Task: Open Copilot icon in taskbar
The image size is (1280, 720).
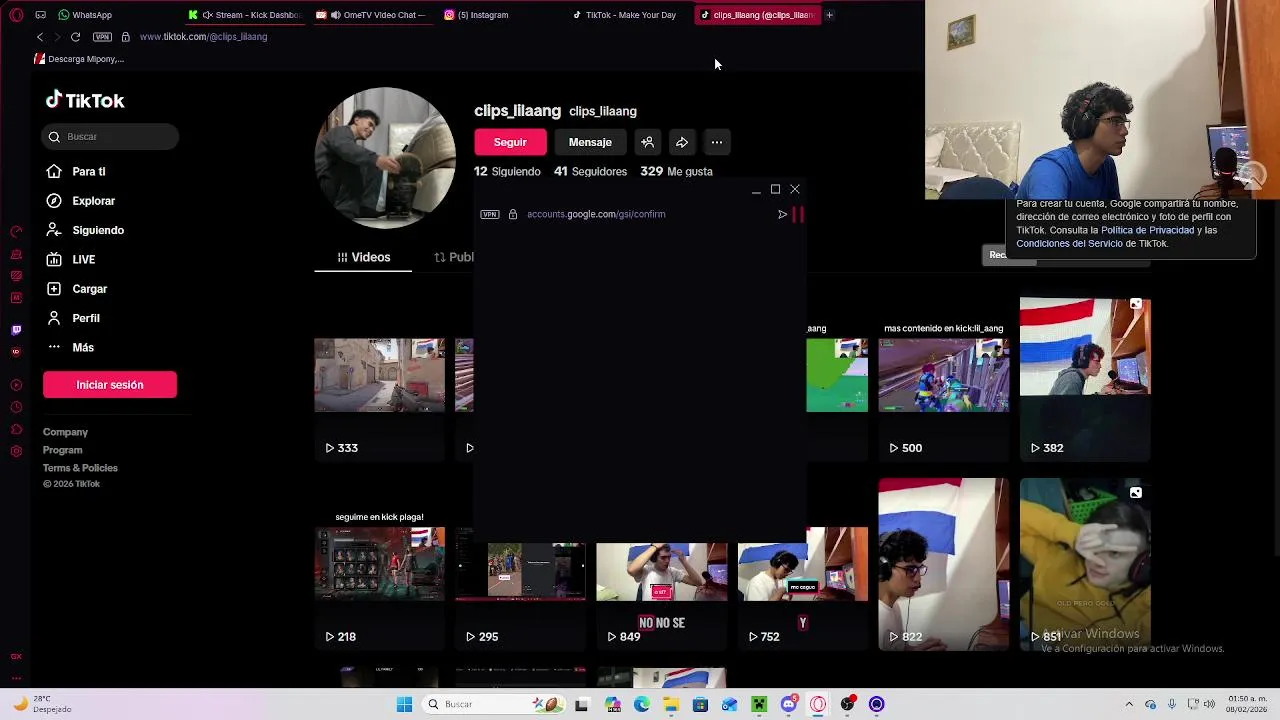Action: 612,704
